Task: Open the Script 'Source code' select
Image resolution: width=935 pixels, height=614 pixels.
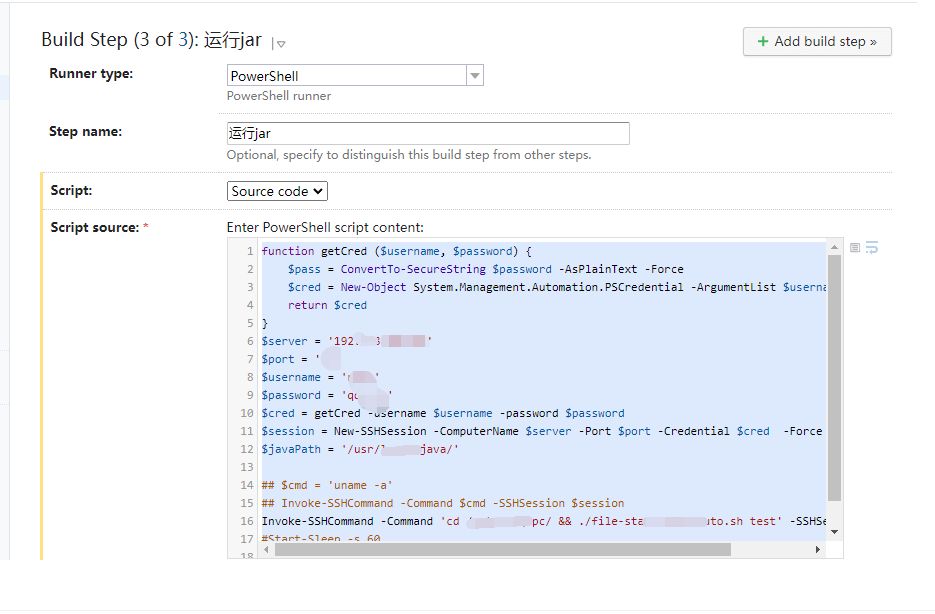Action: click(277, 191)
